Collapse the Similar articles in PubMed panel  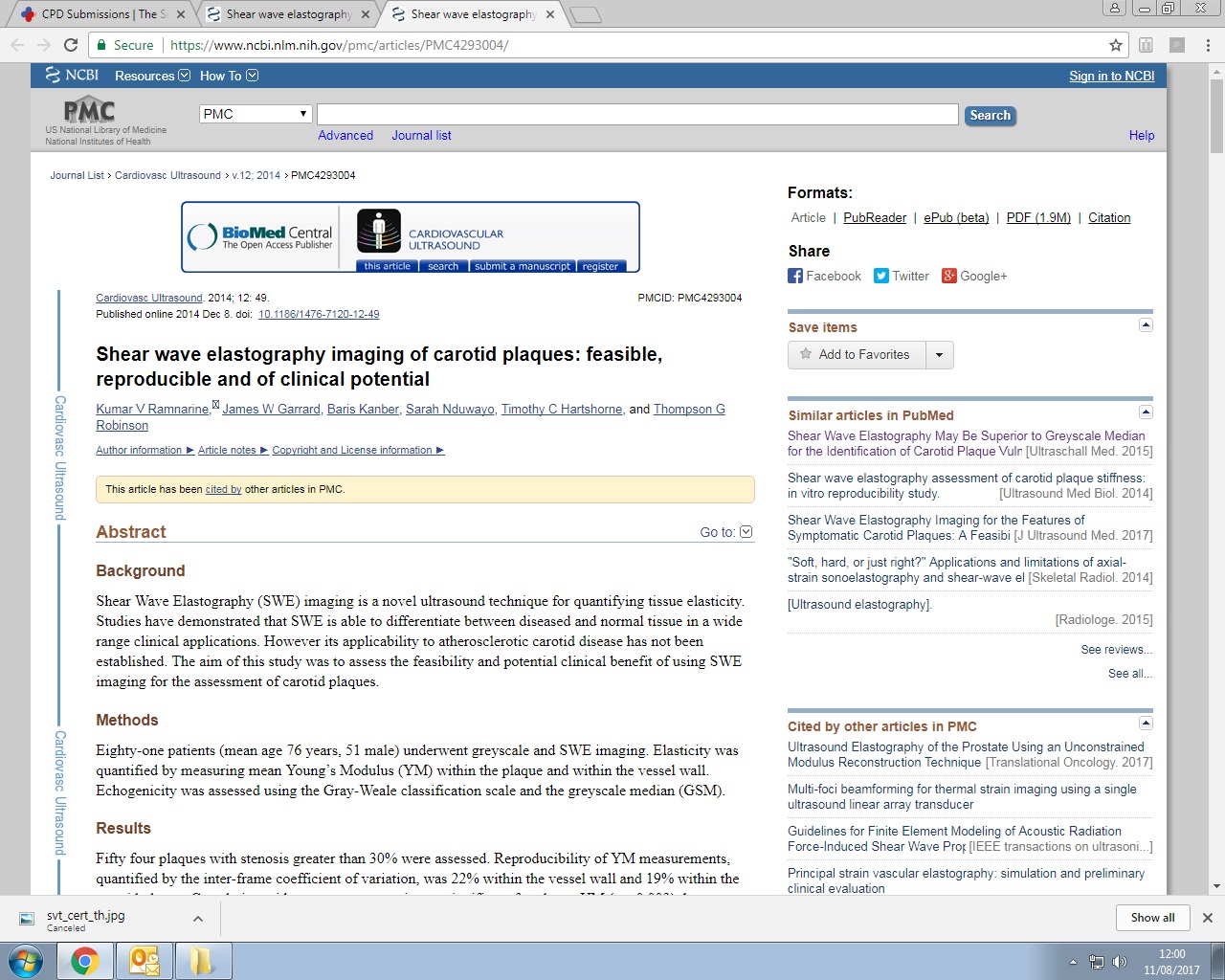coord(1146,412)
